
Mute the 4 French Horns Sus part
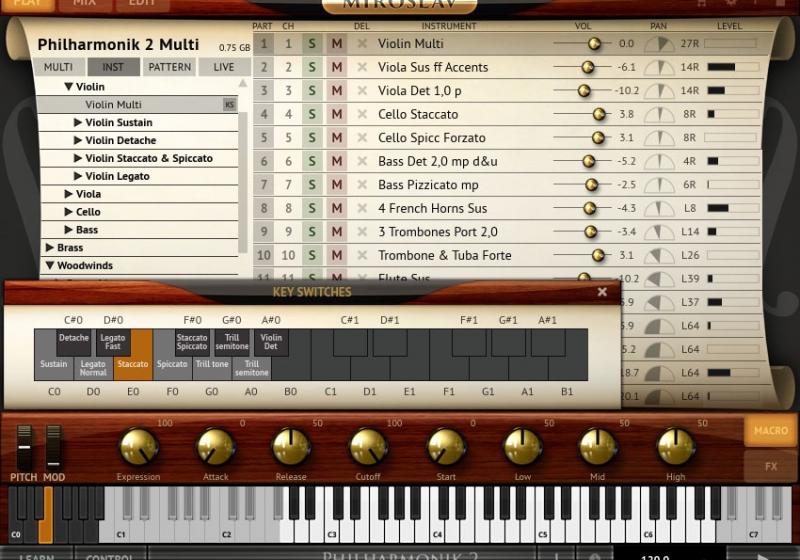click(x=337, y=209)
